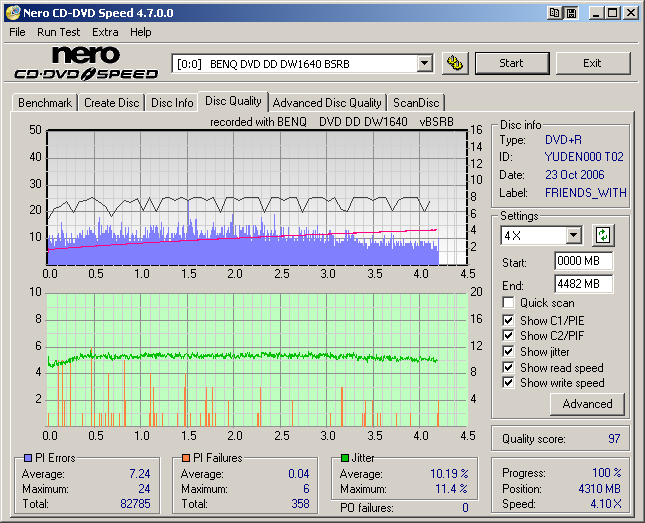Click the save screenshot floppy icon

tap(571, 13)
